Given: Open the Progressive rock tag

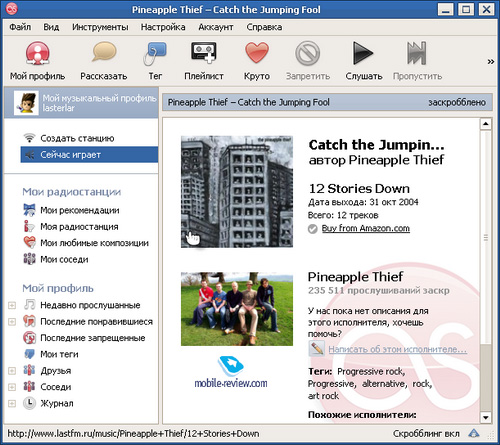Looking at the screenshot, I should click(x=371, y=371).
